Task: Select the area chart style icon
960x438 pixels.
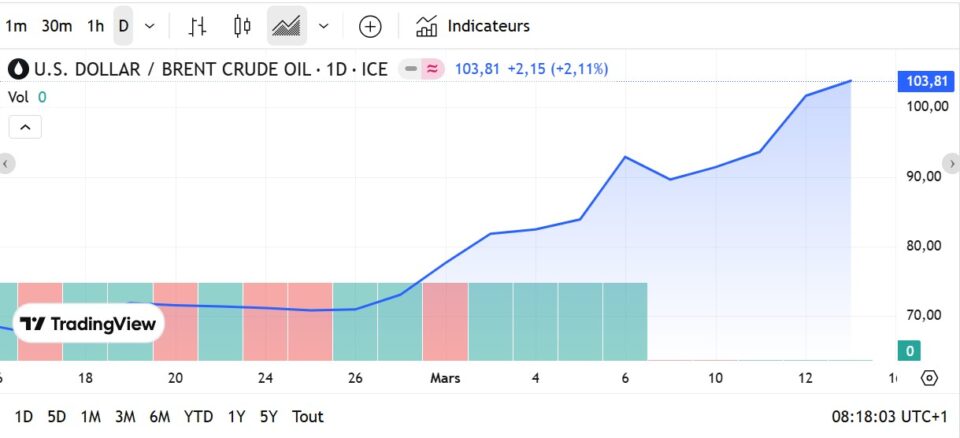Action: pos(287,26)
